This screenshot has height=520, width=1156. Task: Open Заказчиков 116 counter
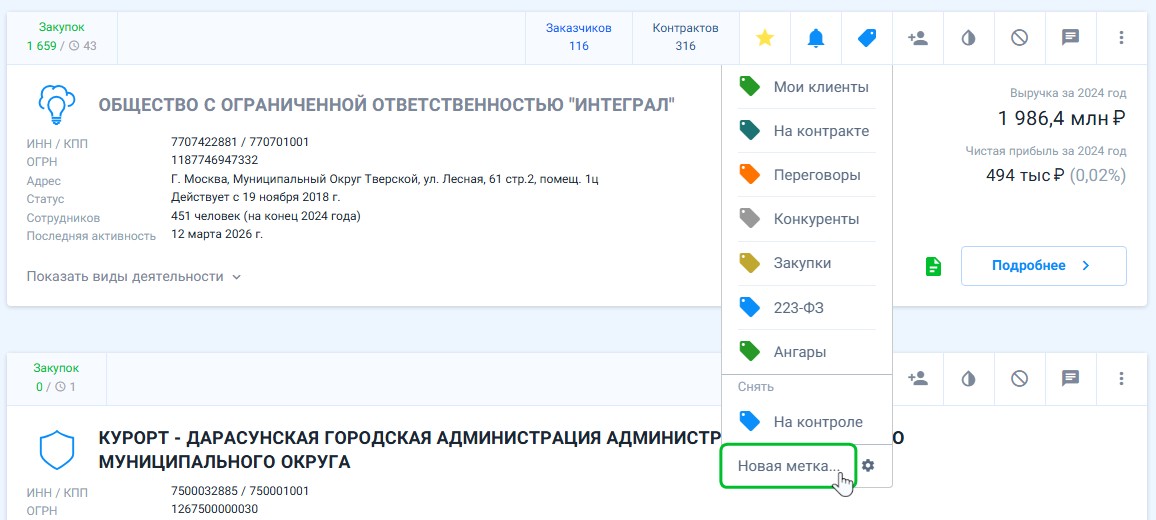tap(579, 38)
